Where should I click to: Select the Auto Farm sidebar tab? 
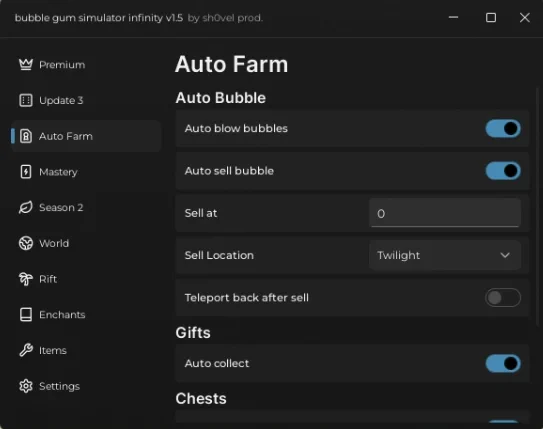[x=86, y=136]
